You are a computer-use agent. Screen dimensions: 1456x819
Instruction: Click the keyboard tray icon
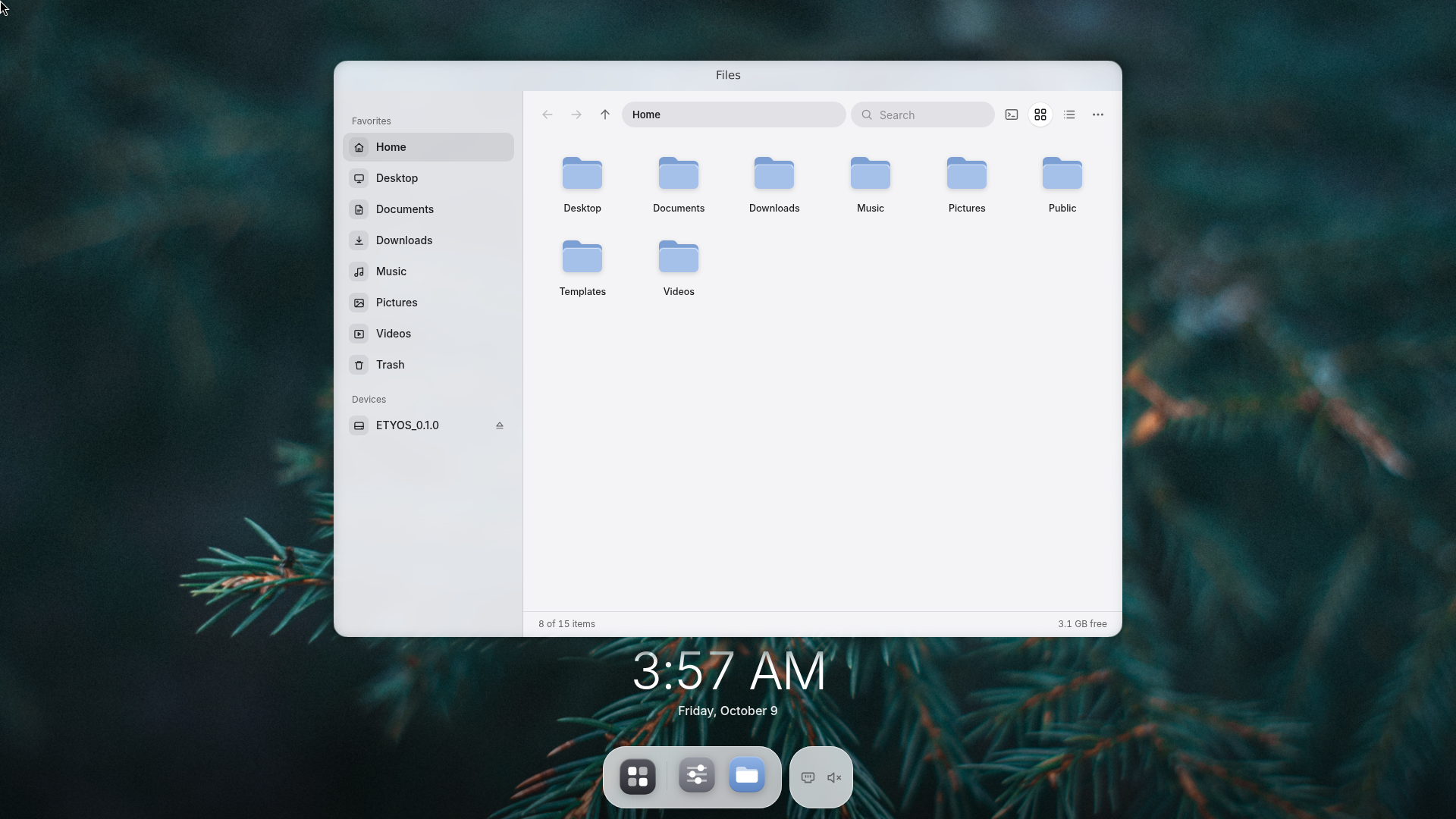(x=808, y=777)
